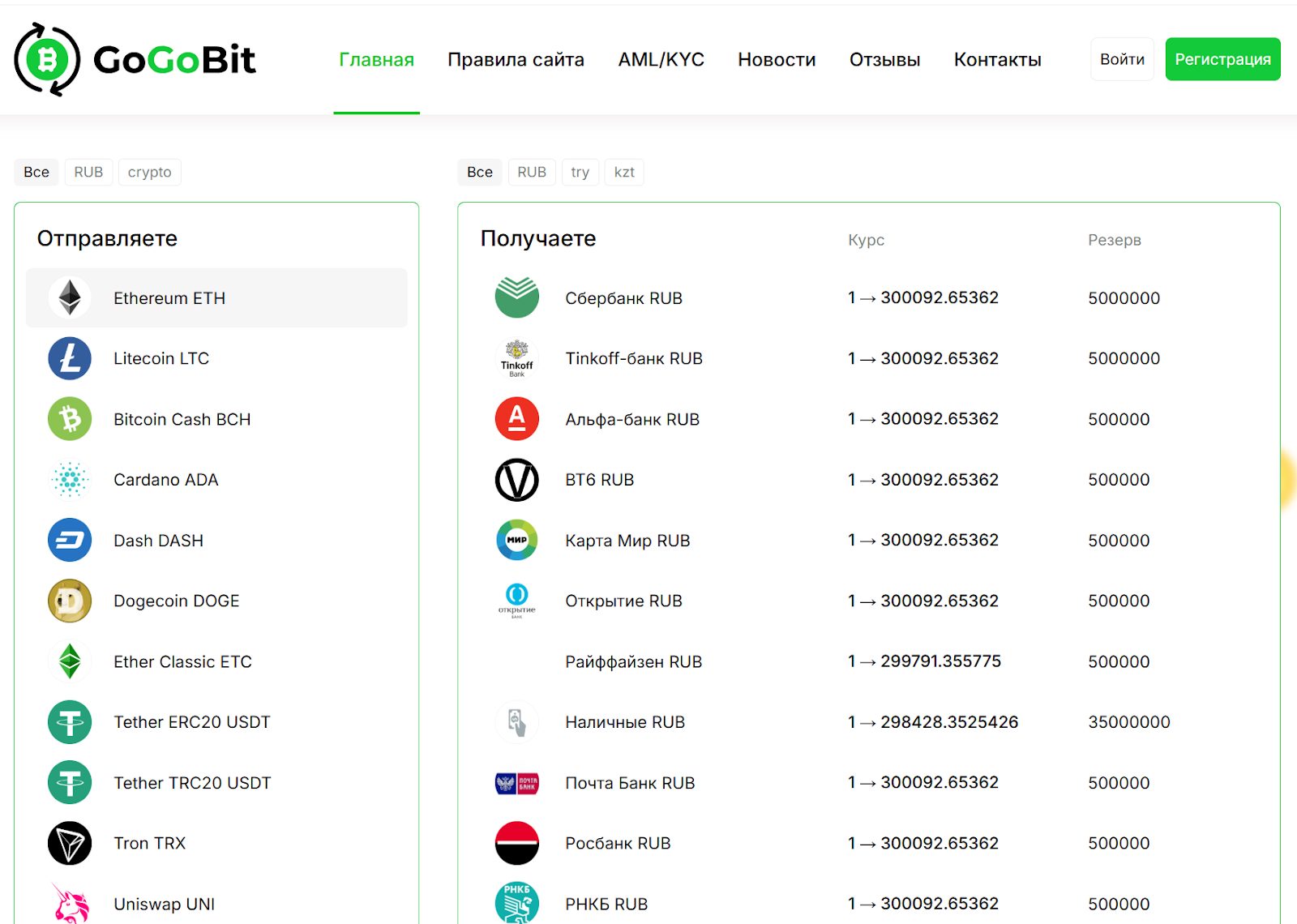Select the Tether ERC20 USDT icon
Viewport: 1297px width, 924px height.
point(70,722)
